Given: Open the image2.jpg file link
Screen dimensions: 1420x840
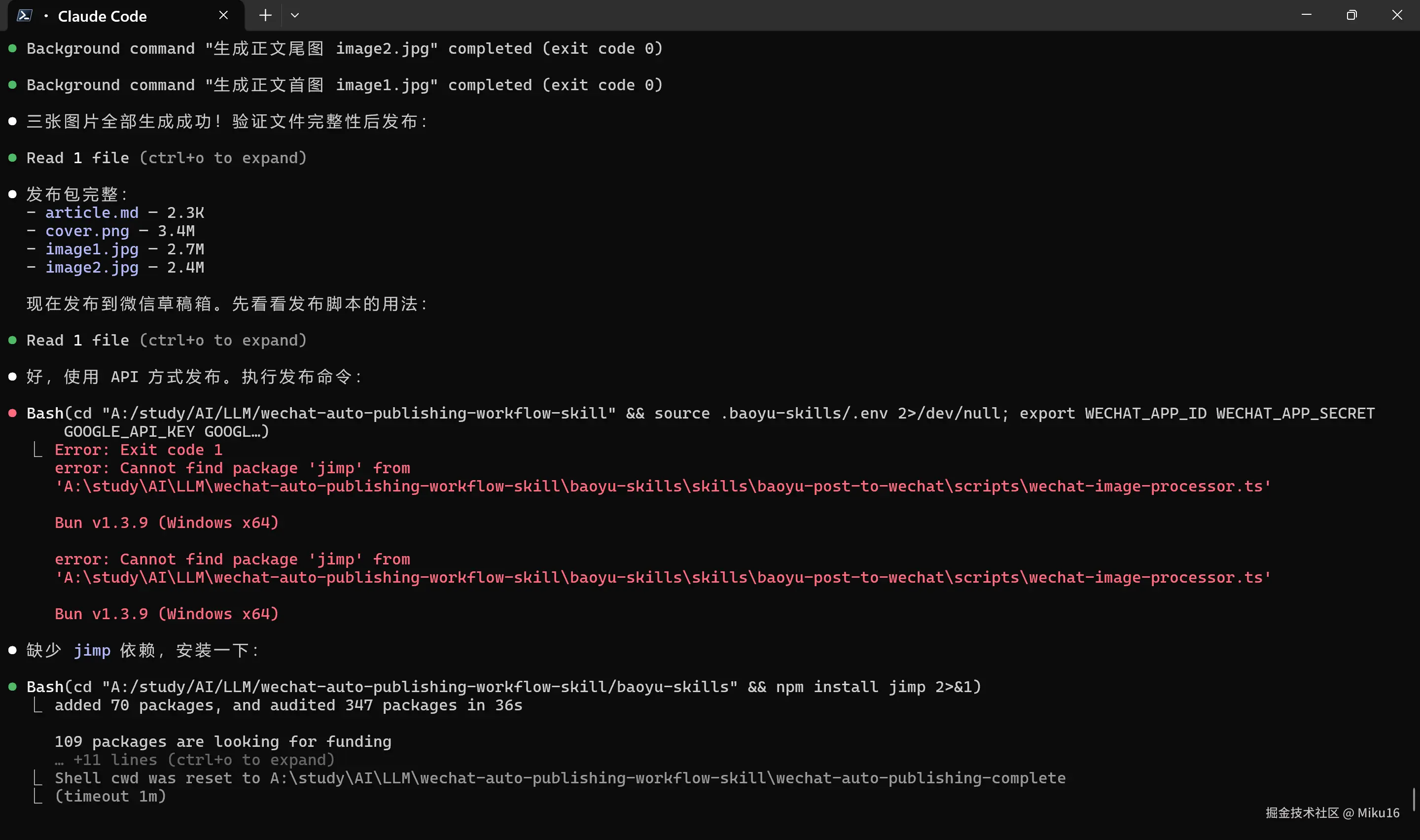Looking at the screenshot, I should [x=92, y=267].
